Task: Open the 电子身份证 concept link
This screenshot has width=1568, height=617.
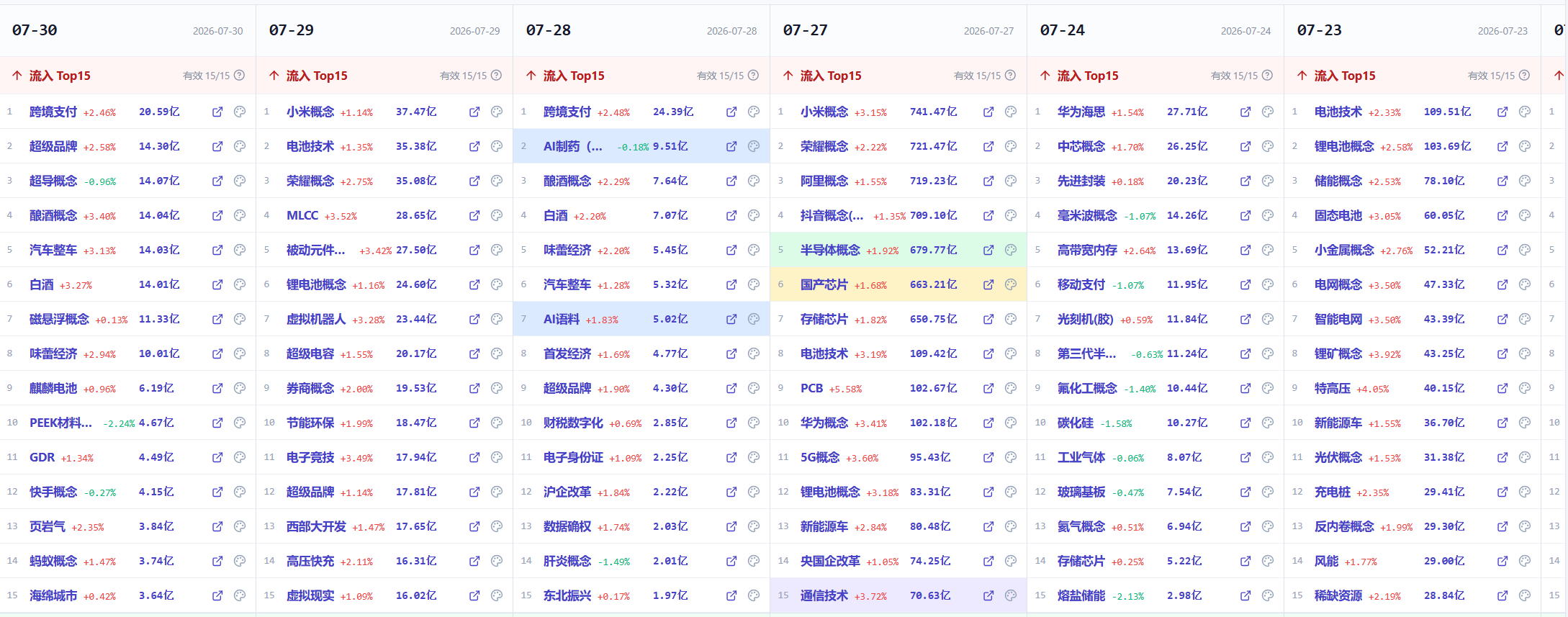Action: coord(573,457)
